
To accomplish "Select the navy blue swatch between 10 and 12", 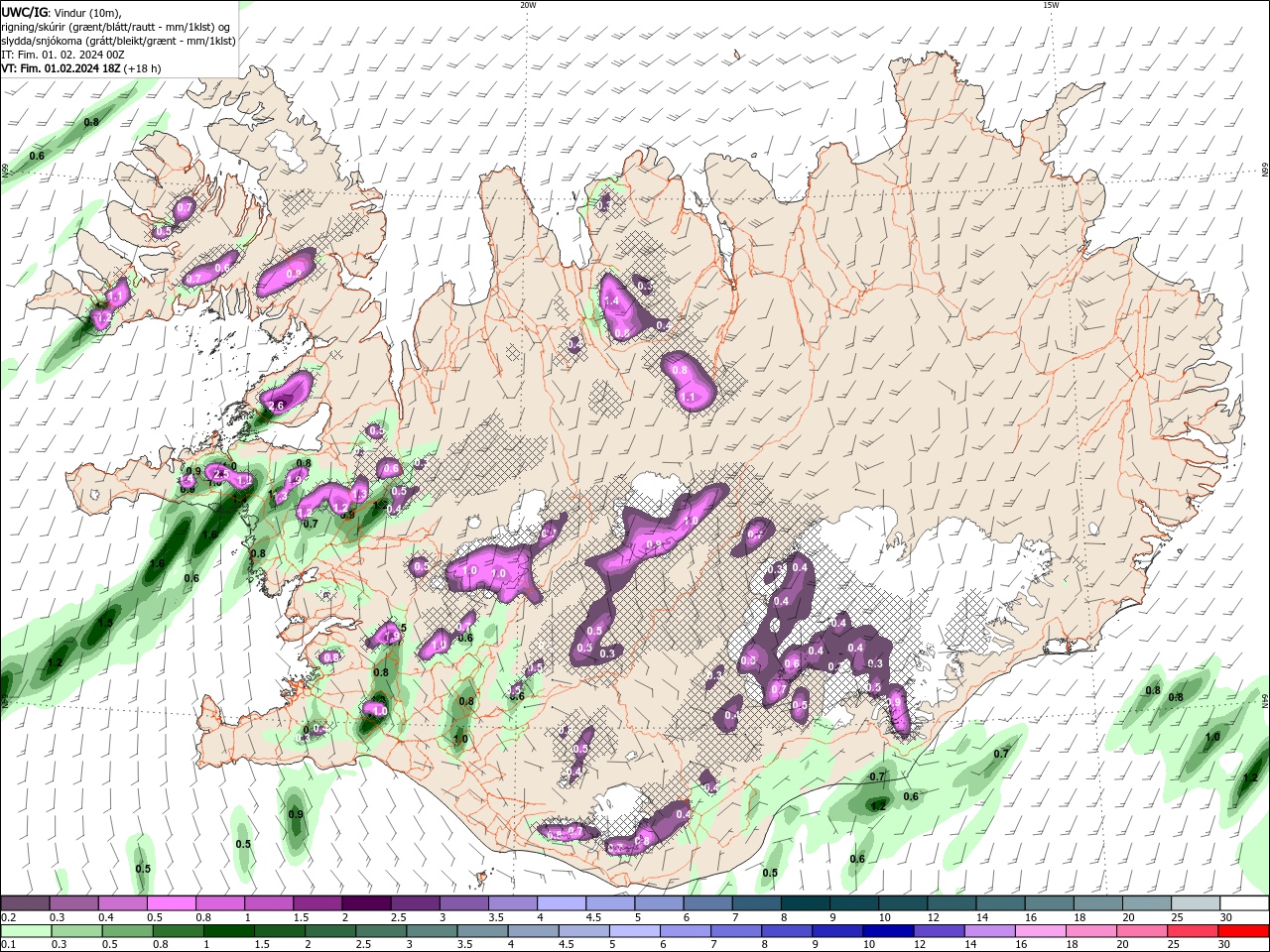I will 889,931.
